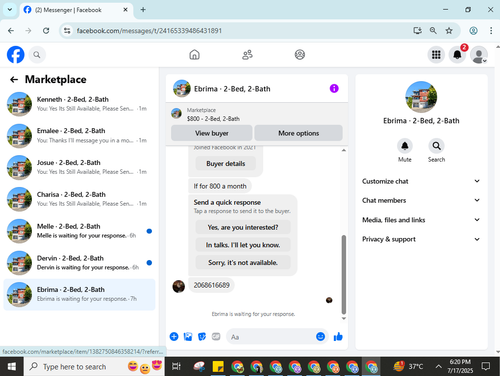
Task: Open Sticky Notes from taskbar
Action: (x=218, y=367)
